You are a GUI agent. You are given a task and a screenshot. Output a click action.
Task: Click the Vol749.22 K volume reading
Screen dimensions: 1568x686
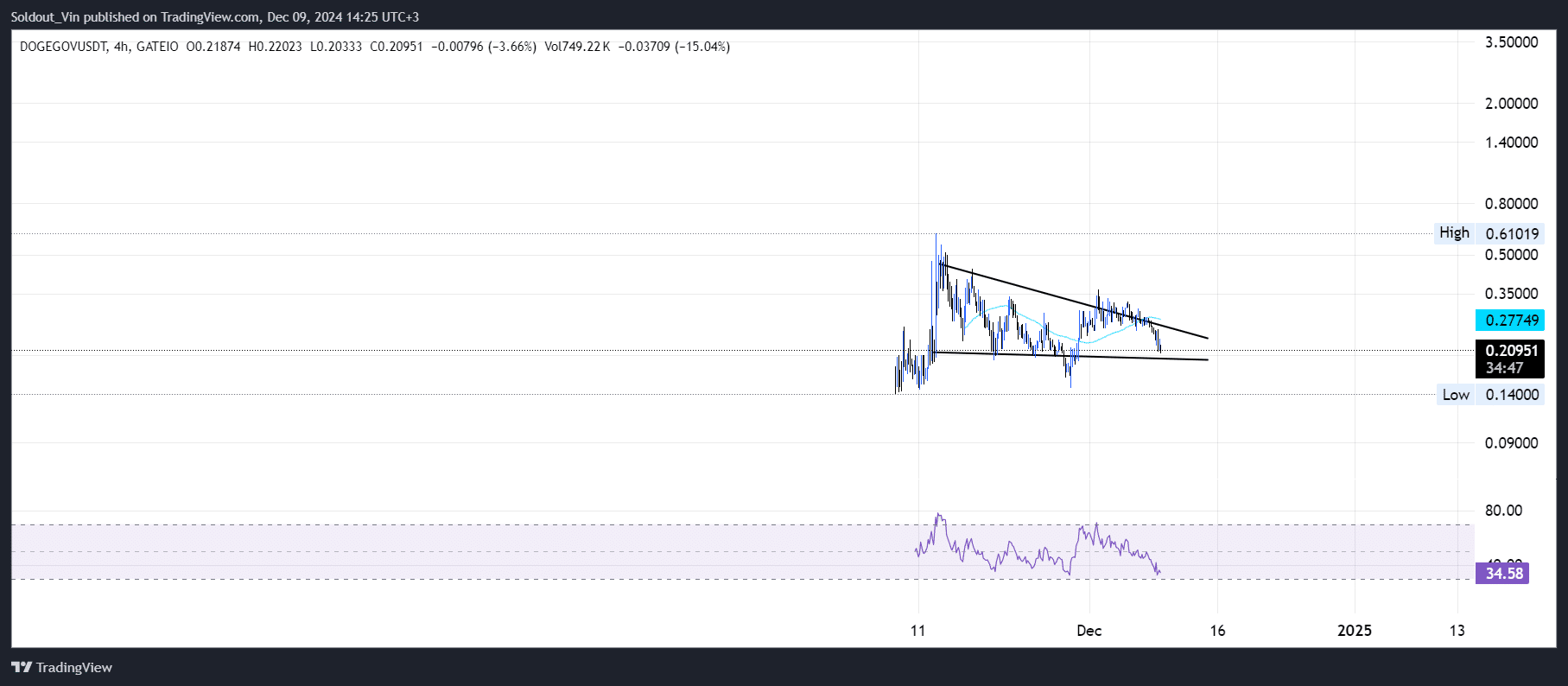pyautogui.click(x=577, y=47)
